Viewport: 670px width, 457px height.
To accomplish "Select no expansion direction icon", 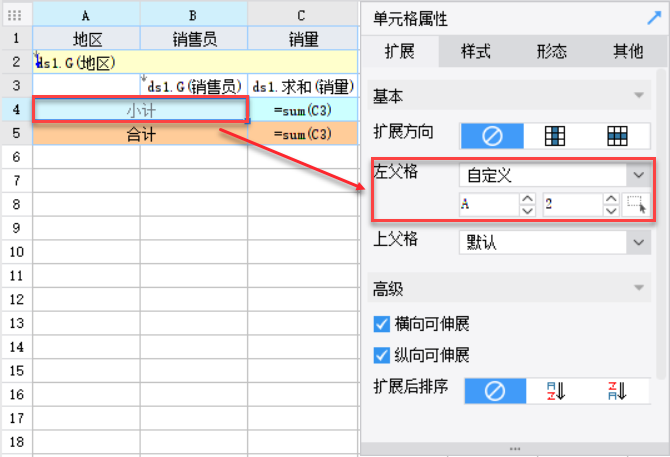I will pyautogui.click(x=492, y=136).
